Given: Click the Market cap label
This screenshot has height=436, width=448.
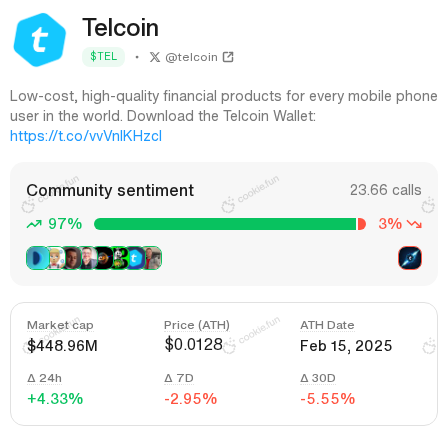Looking at the screenshot, I should pos(60,325).
